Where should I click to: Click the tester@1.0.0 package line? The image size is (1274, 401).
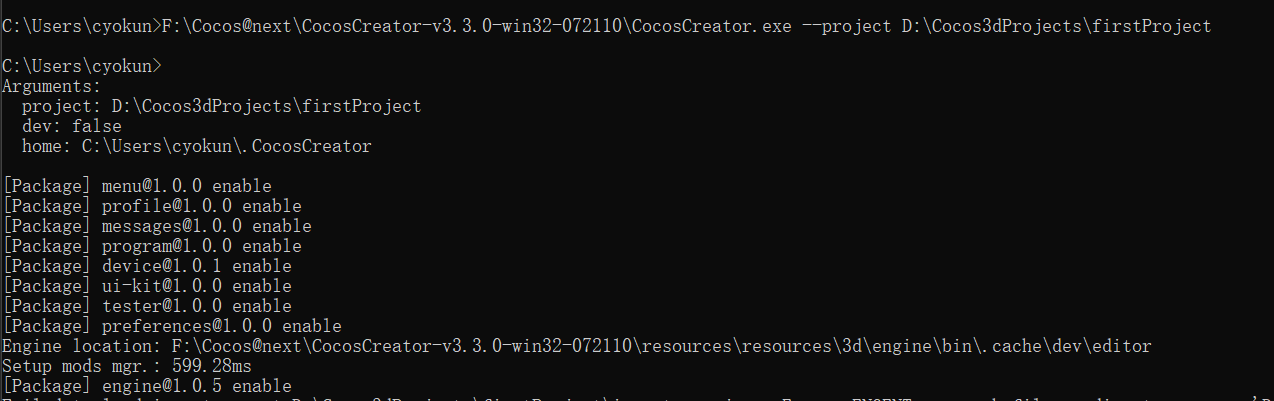tap(147, 306)
